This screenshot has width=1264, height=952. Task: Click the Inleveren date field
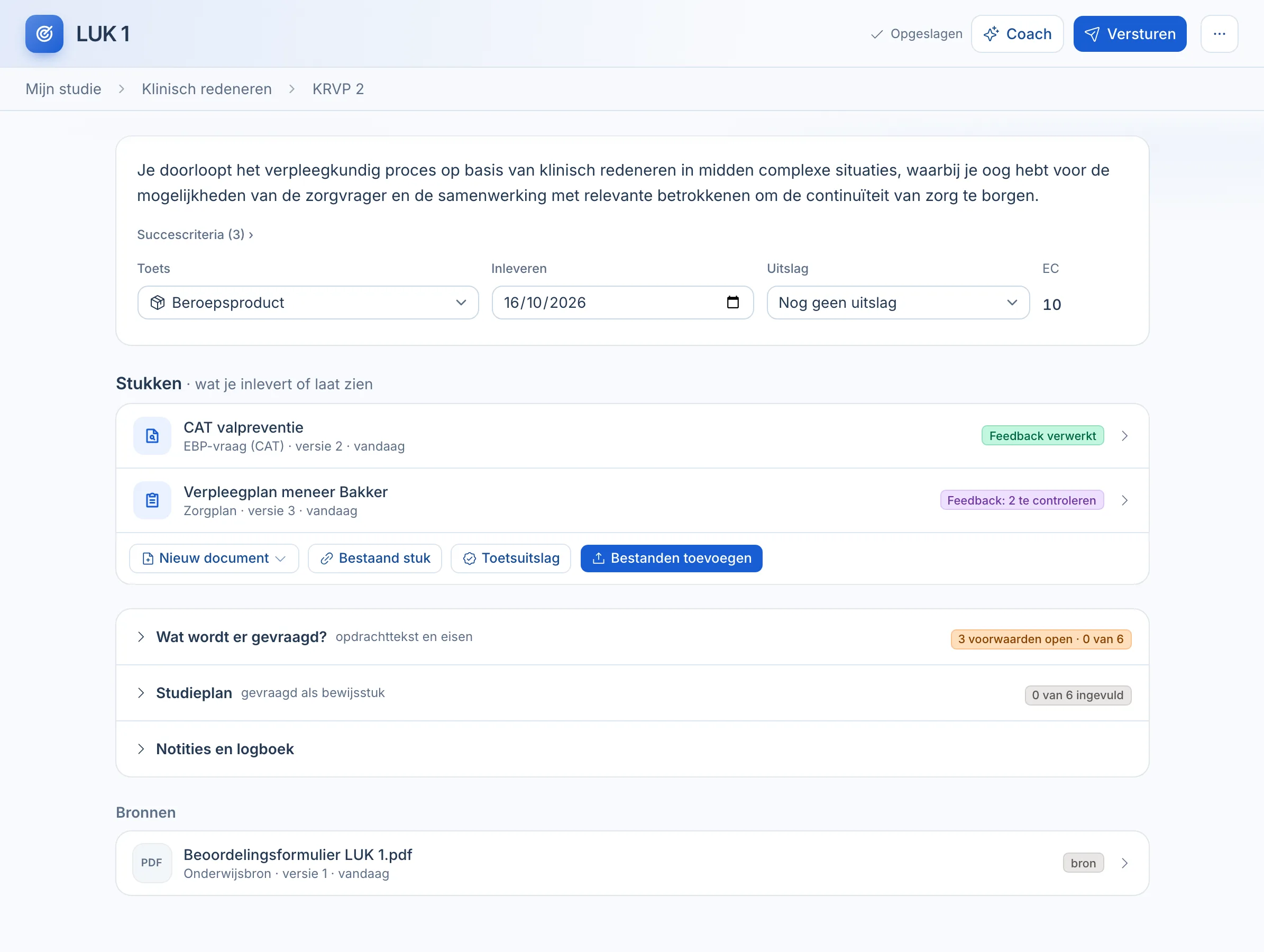[622, 303]
